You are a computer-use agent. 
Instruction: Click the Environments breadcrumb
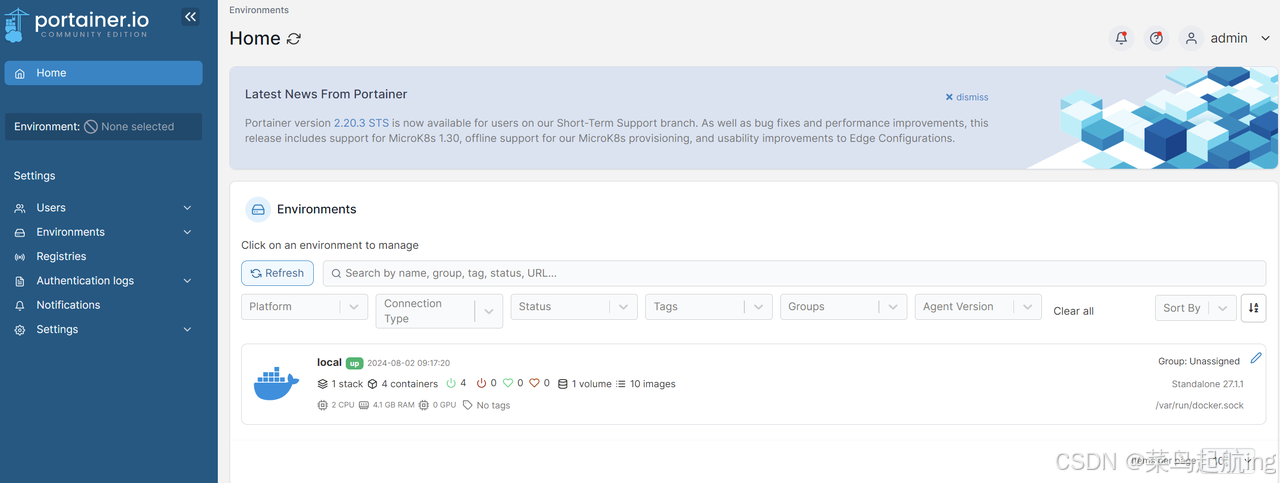click(259, 10)
